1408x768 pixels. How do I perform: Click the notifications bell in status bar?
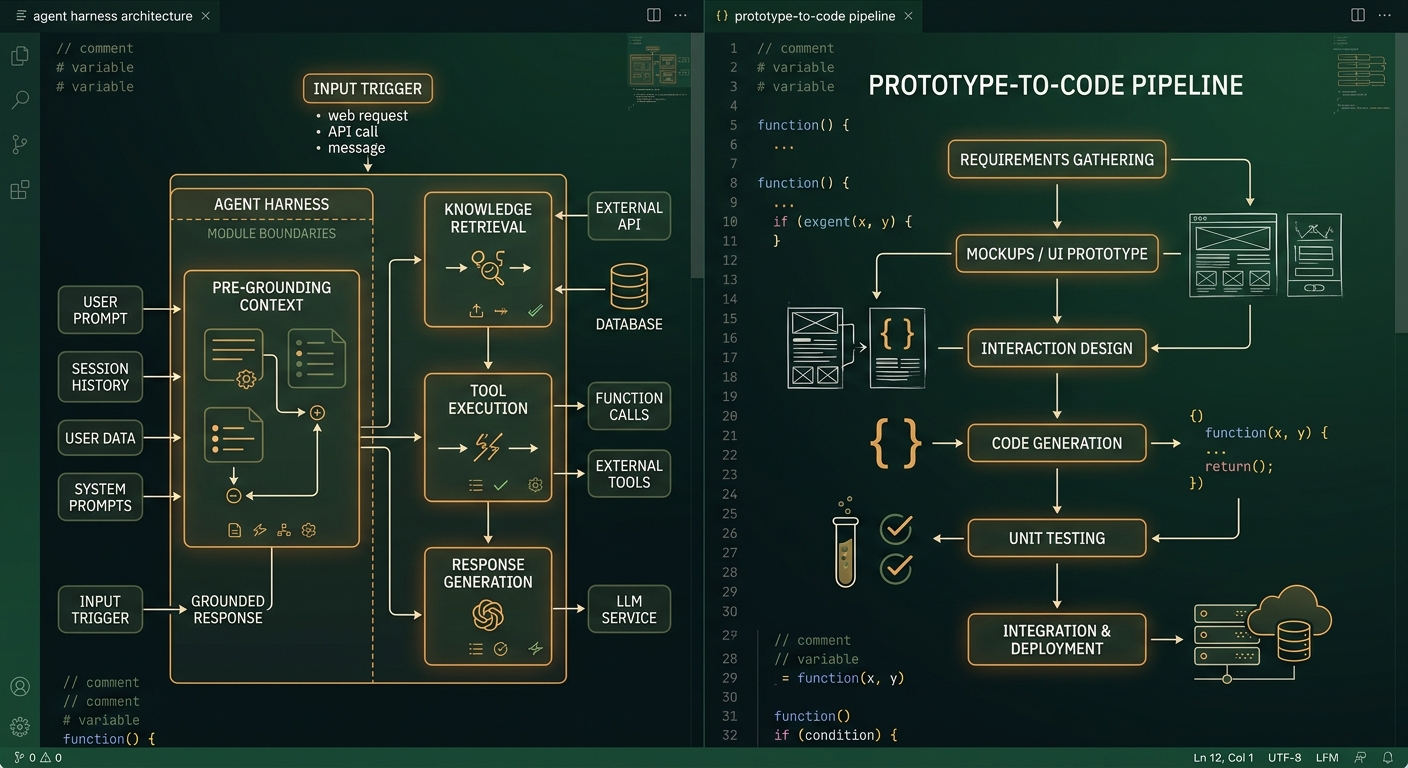1388,758
